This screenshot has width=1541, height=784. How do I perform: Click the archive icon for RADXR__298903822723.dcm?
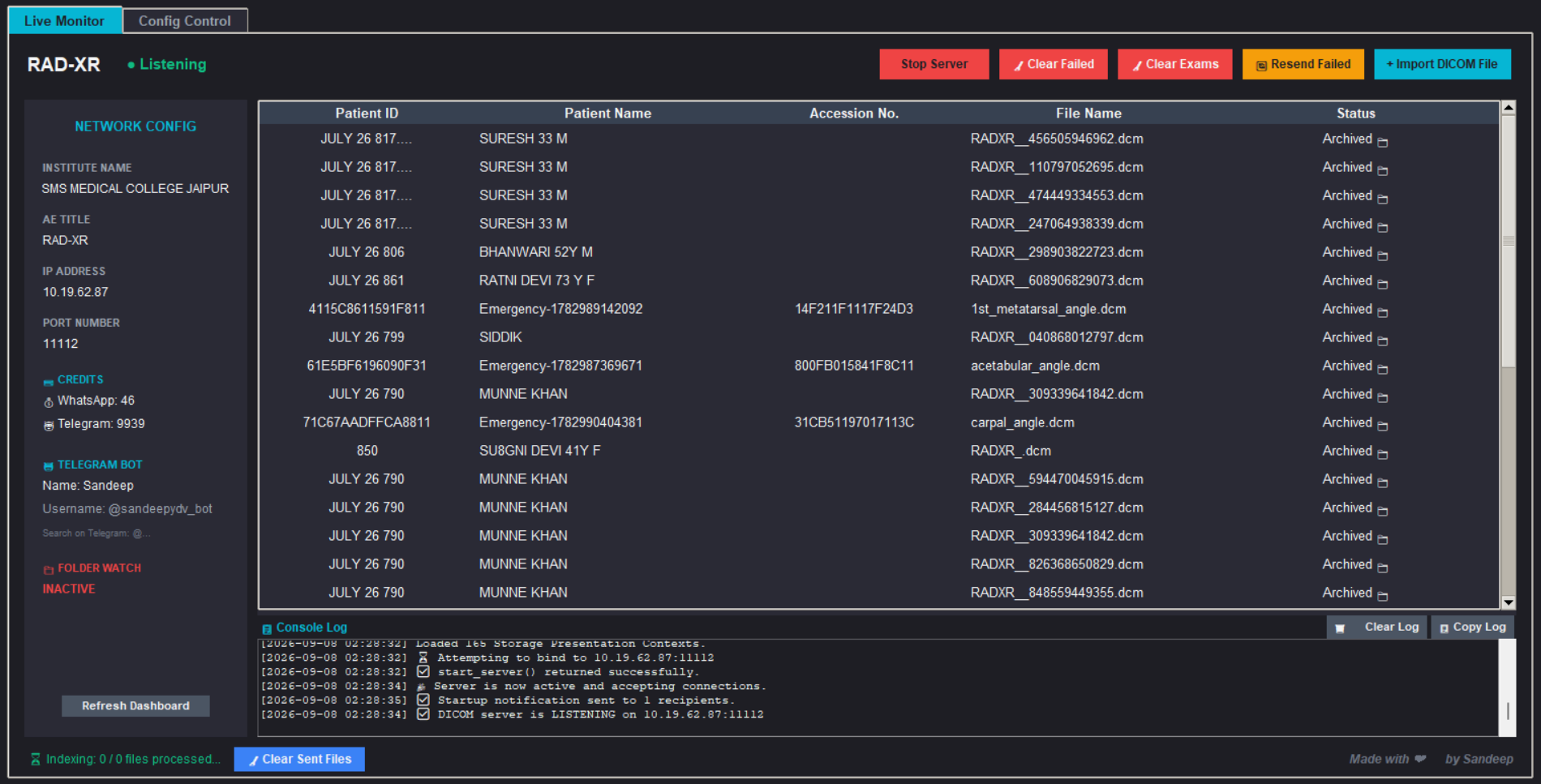pyautogui.click(x=1383, y=256)
